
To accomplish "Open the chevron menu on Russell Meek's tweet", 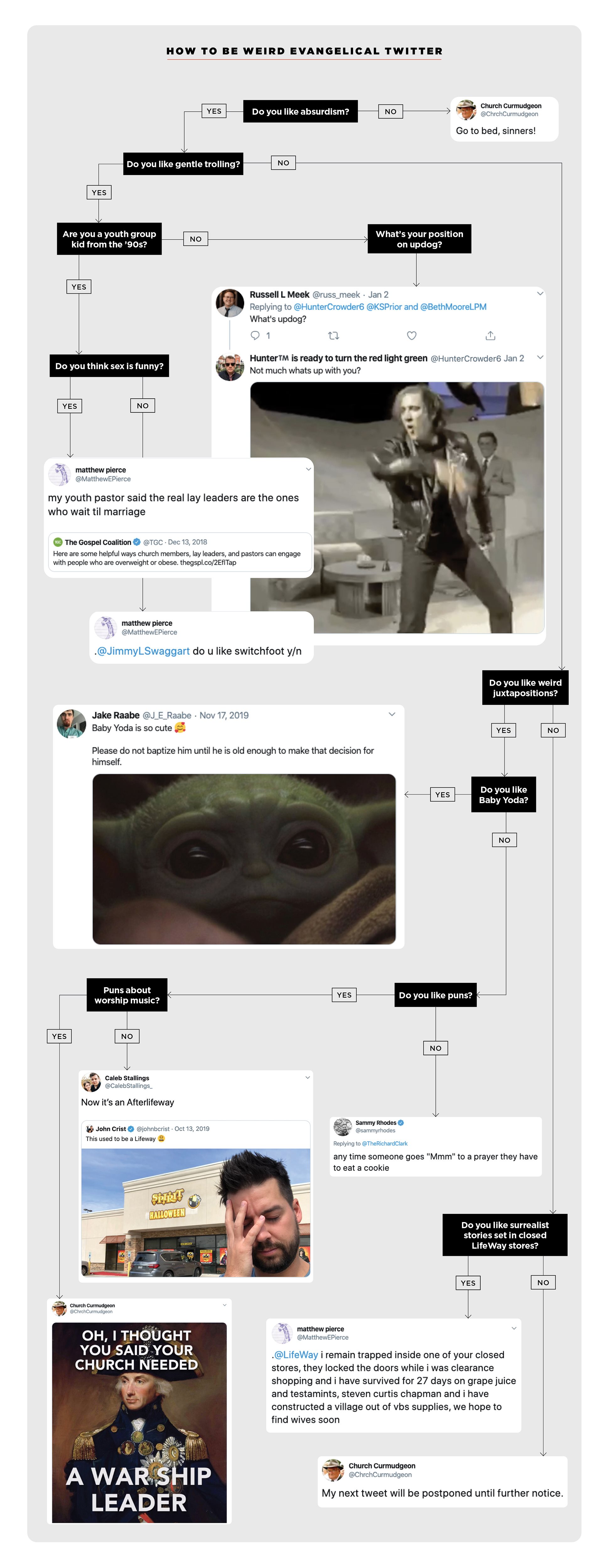I will click(540, 294).
